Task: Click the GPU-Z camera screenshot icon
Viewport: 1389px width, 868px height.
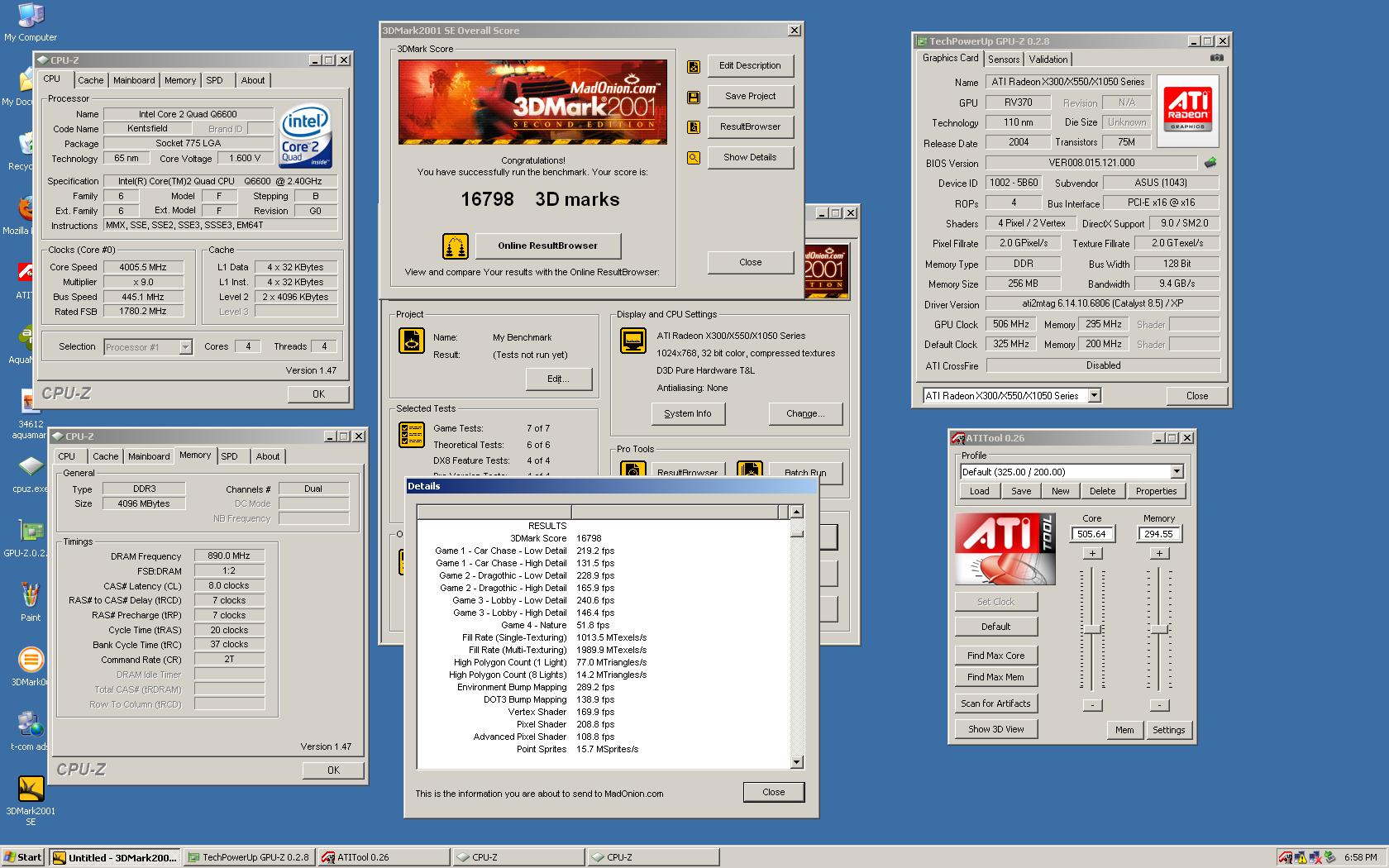Action: (1216, 58)
